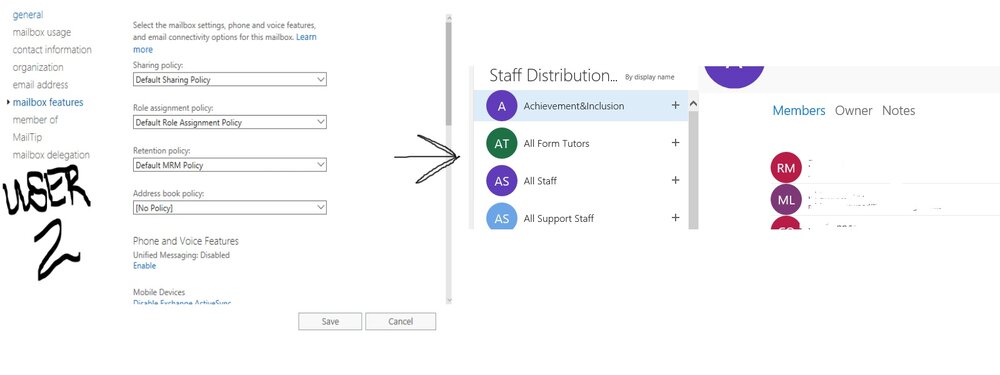Select the purple A avatar for Achievement&Inclusion
The height and width of the screenshot is (375, 1000).
pyautogui.click(x=502, y=106)
